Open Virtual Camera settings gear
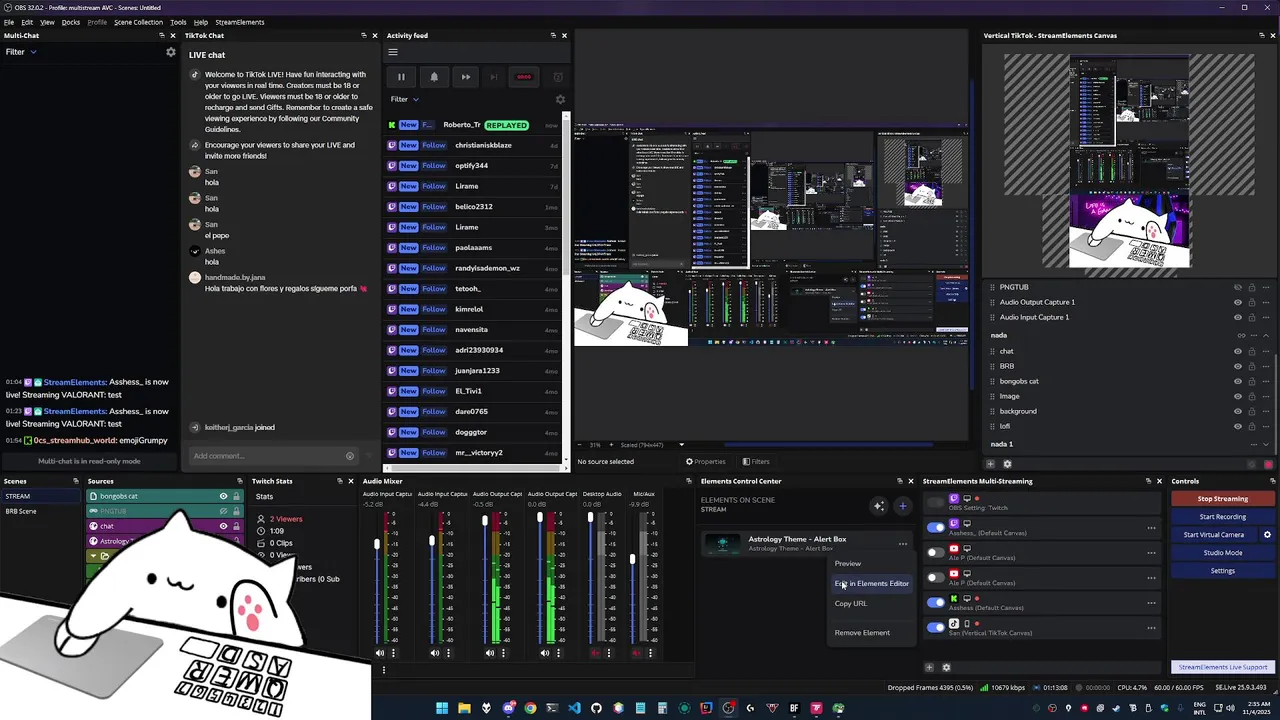This screenshot has width=1280, height=720. pyautogui.click(x=1267, y=535)
